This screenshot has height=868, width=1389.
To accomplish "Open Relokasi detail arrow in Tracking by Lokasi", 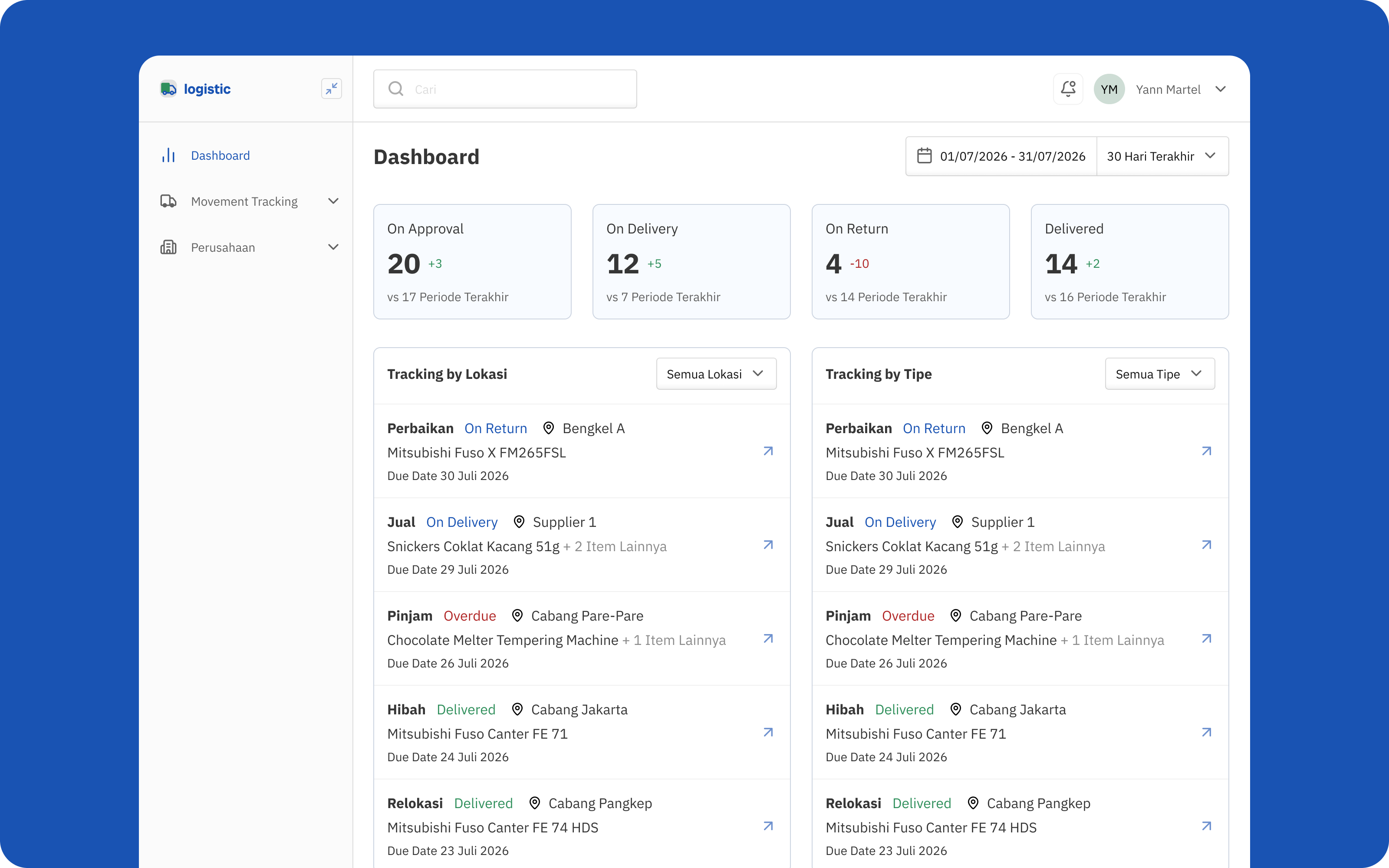I will (768, 825).
